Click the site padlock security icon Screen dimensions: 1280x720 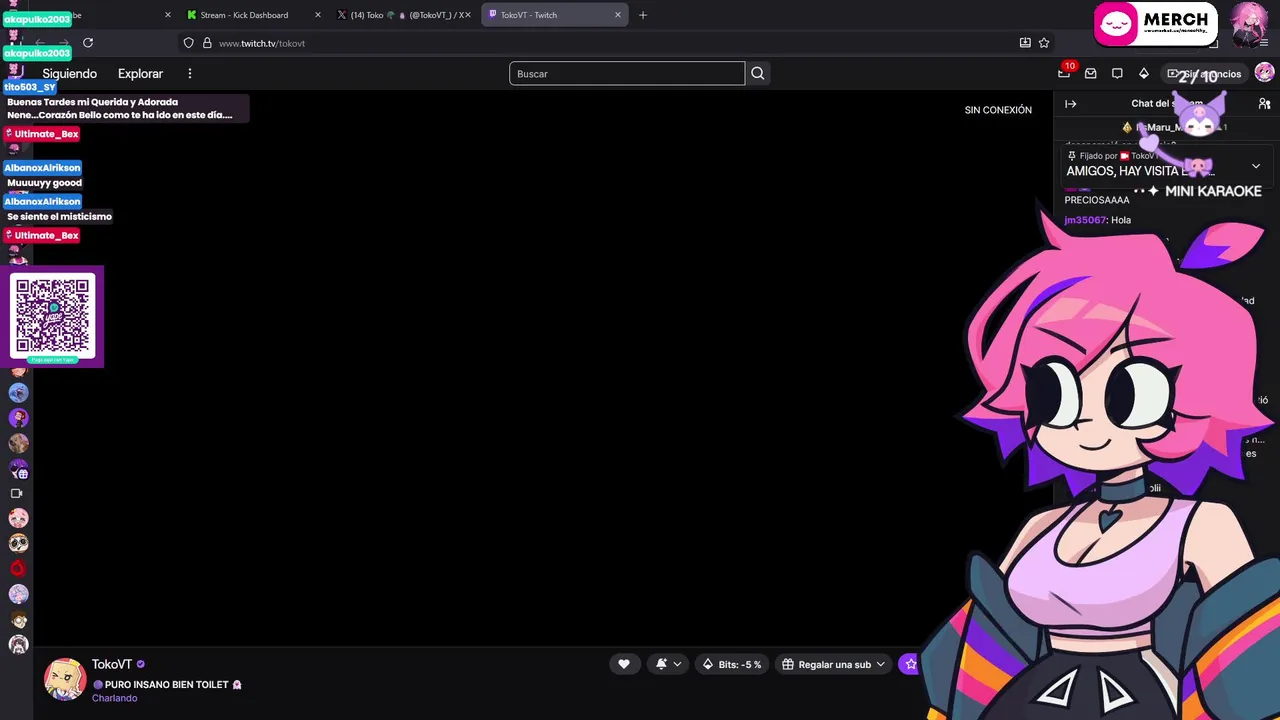(207, 43)
